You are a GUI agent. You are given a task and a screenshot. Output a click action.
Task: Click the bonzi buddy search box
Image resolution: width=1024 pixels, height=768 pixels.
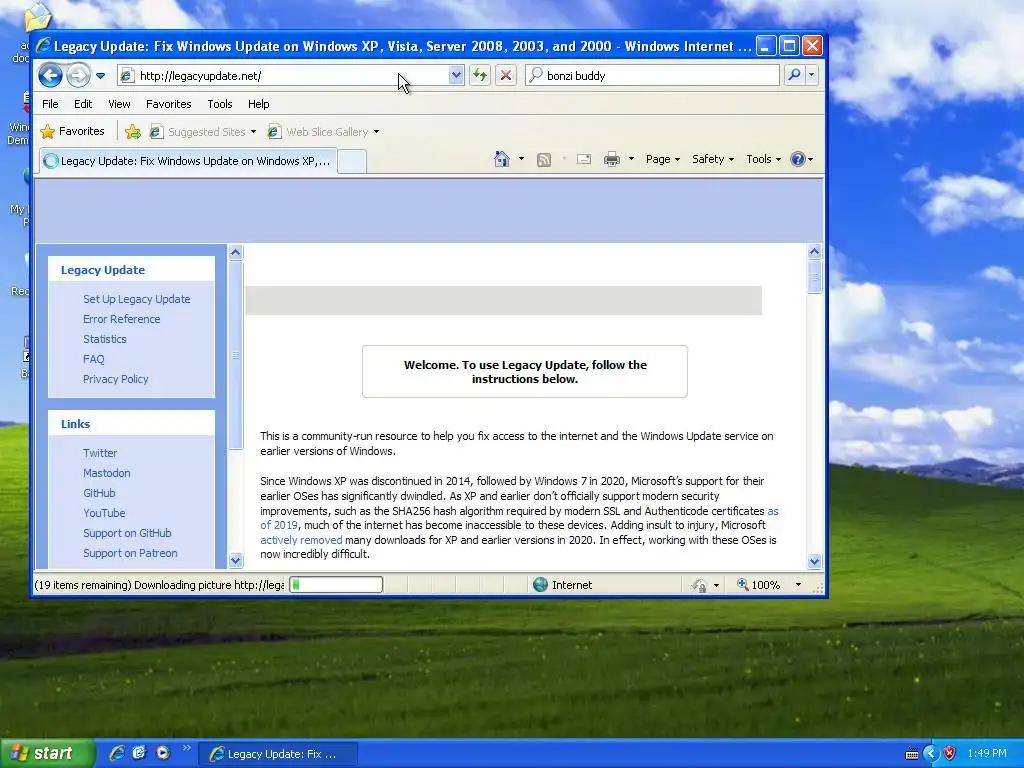[x=653, y=76]
